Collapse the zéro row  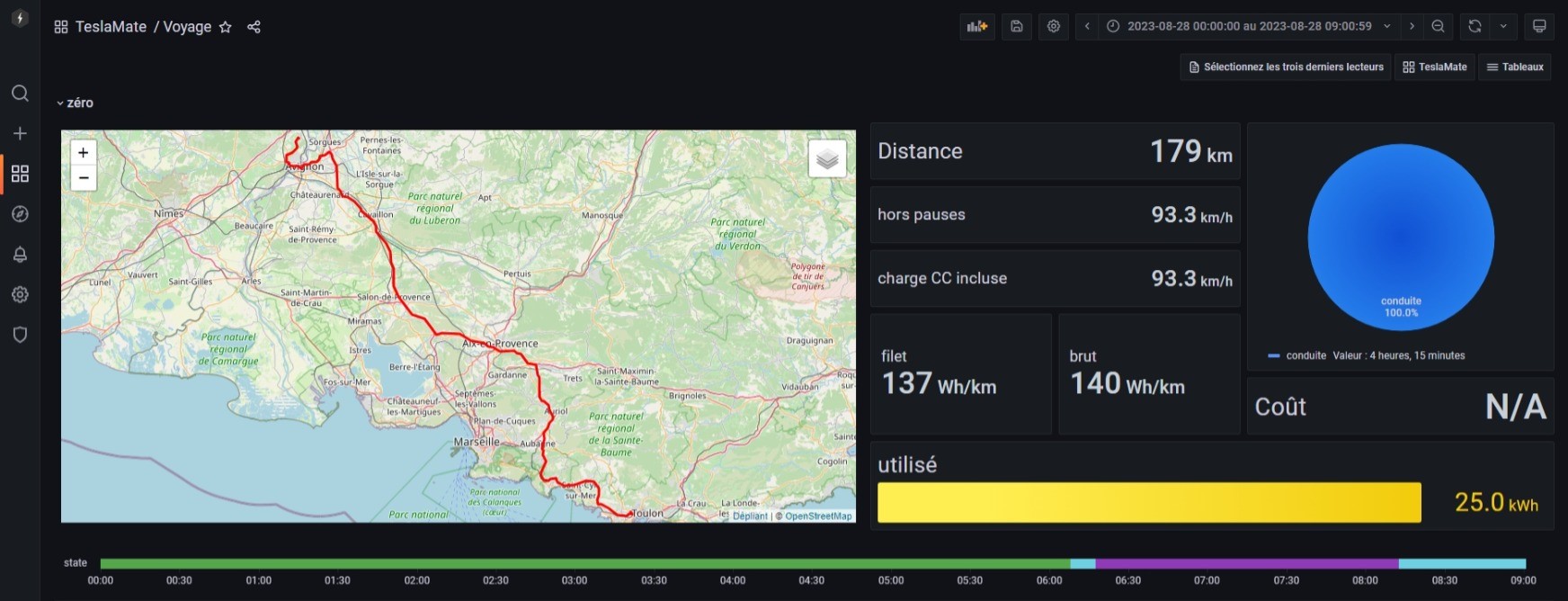(76, 103)
